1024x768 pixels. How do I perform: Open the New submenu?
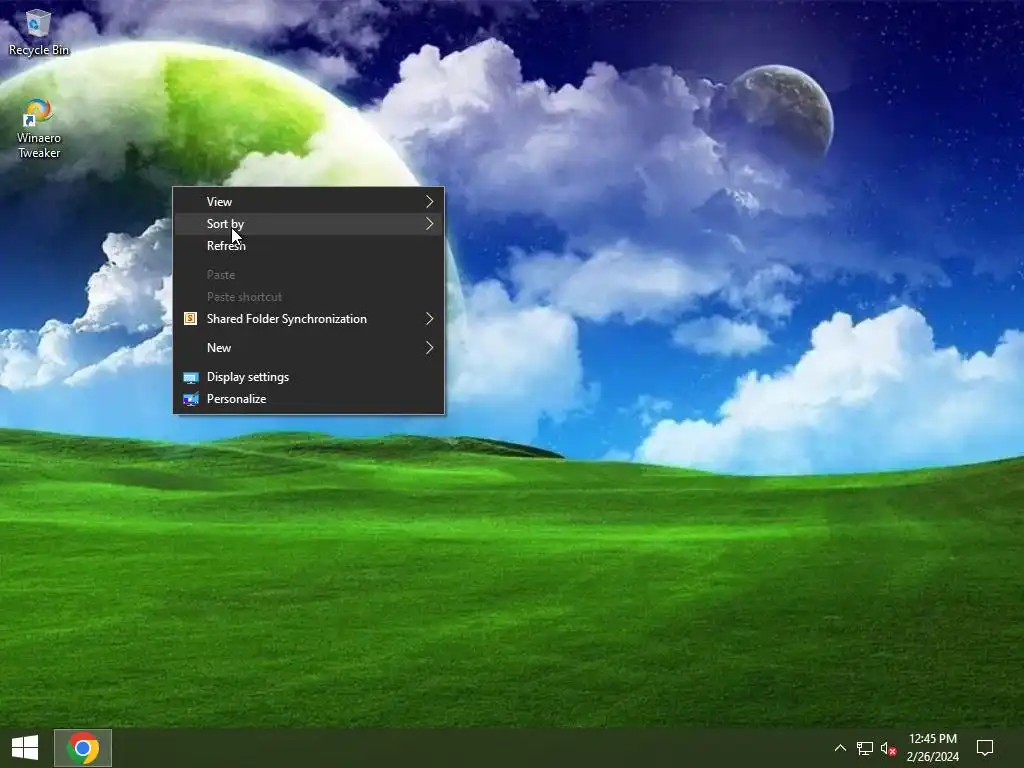click(x=309, y=347)
